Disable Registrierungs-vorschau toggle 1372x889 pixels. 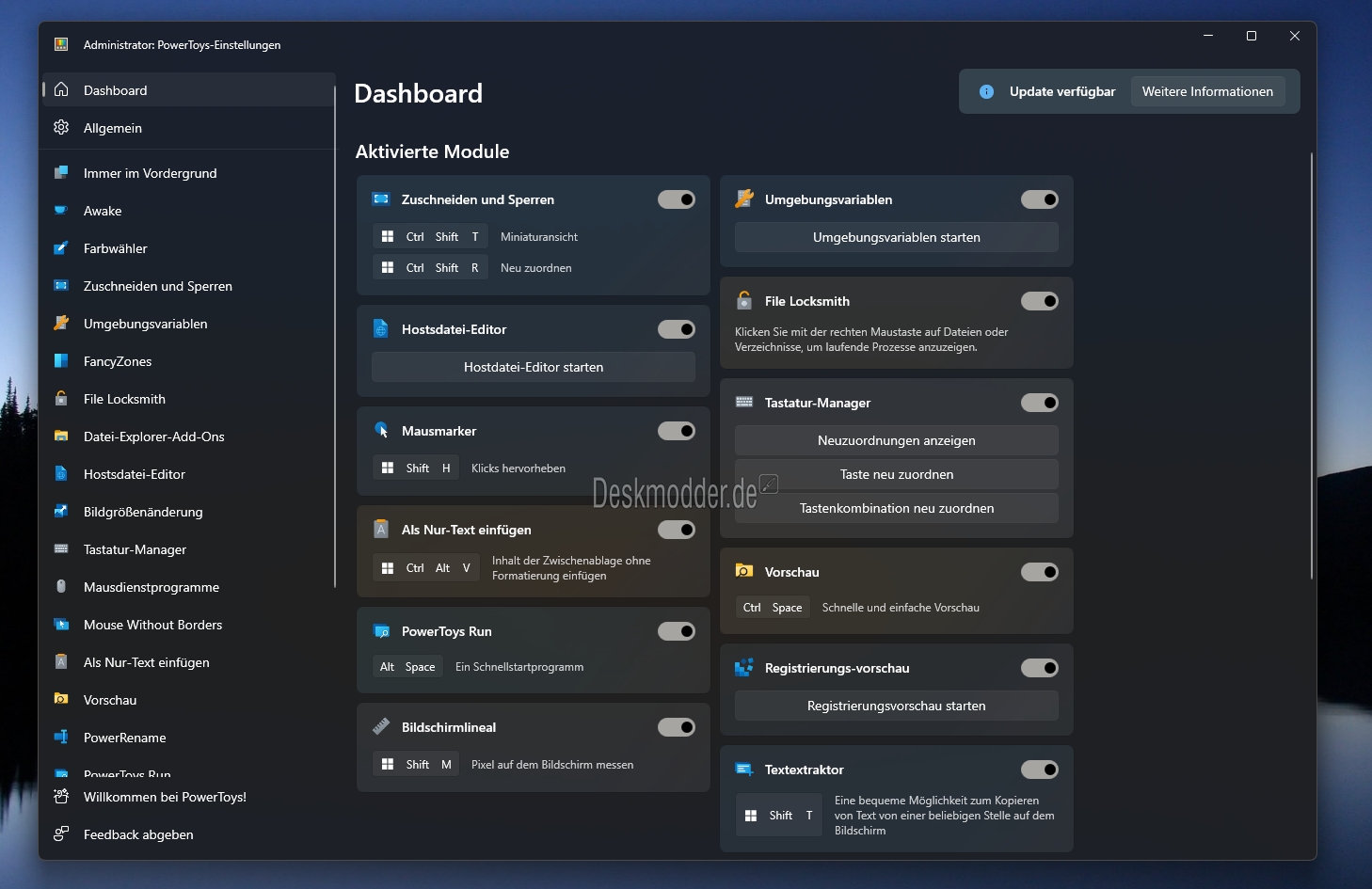click(1040, 668)
